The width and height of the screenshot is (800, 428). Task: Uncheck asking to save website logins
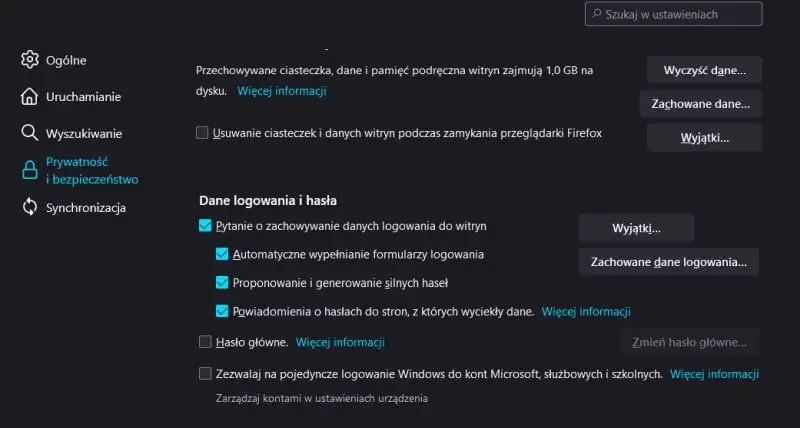pos(206,227)
